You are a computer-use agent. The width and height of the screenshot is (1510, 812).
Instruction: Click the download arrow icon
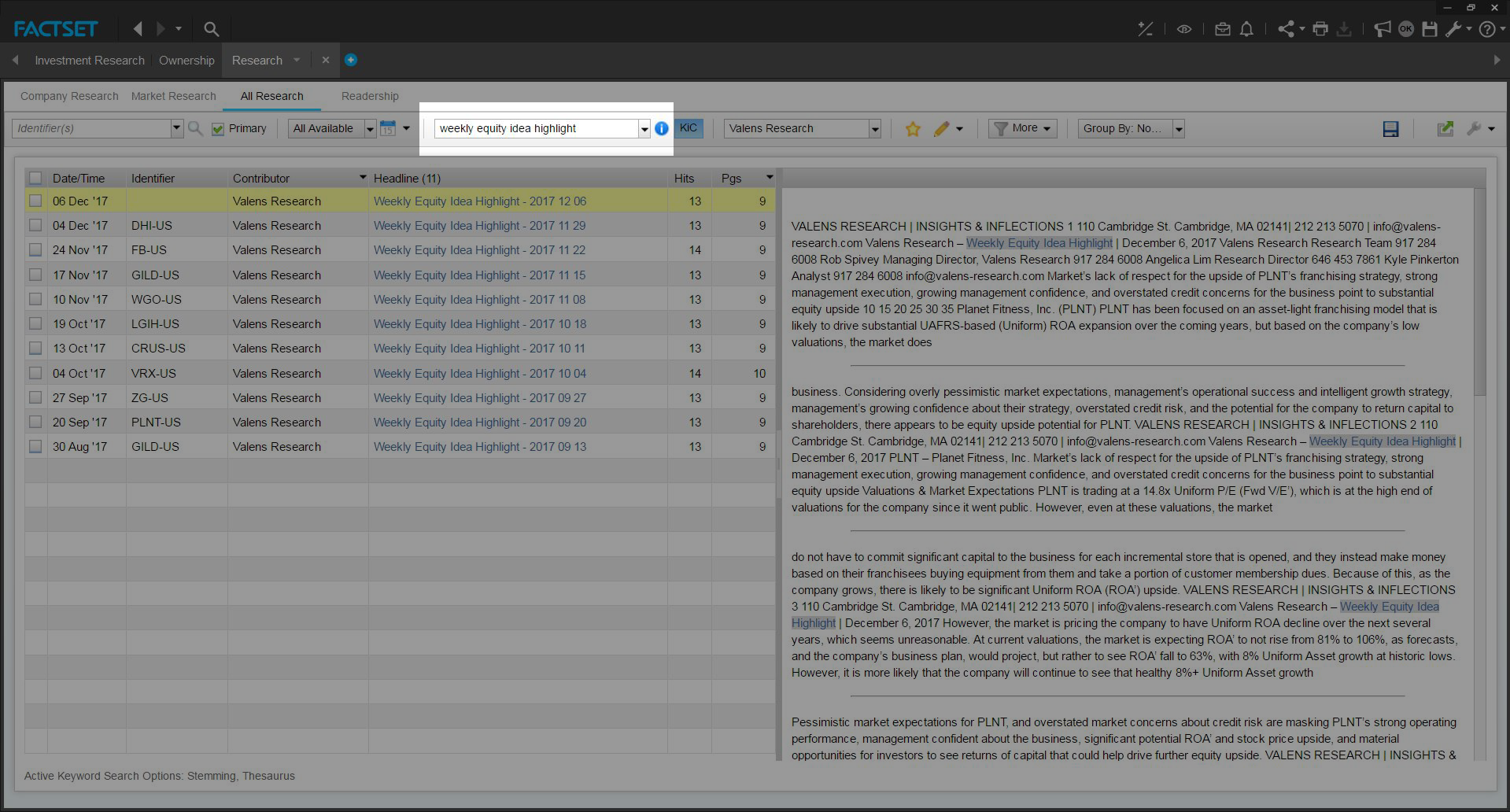click(1344, 29)
